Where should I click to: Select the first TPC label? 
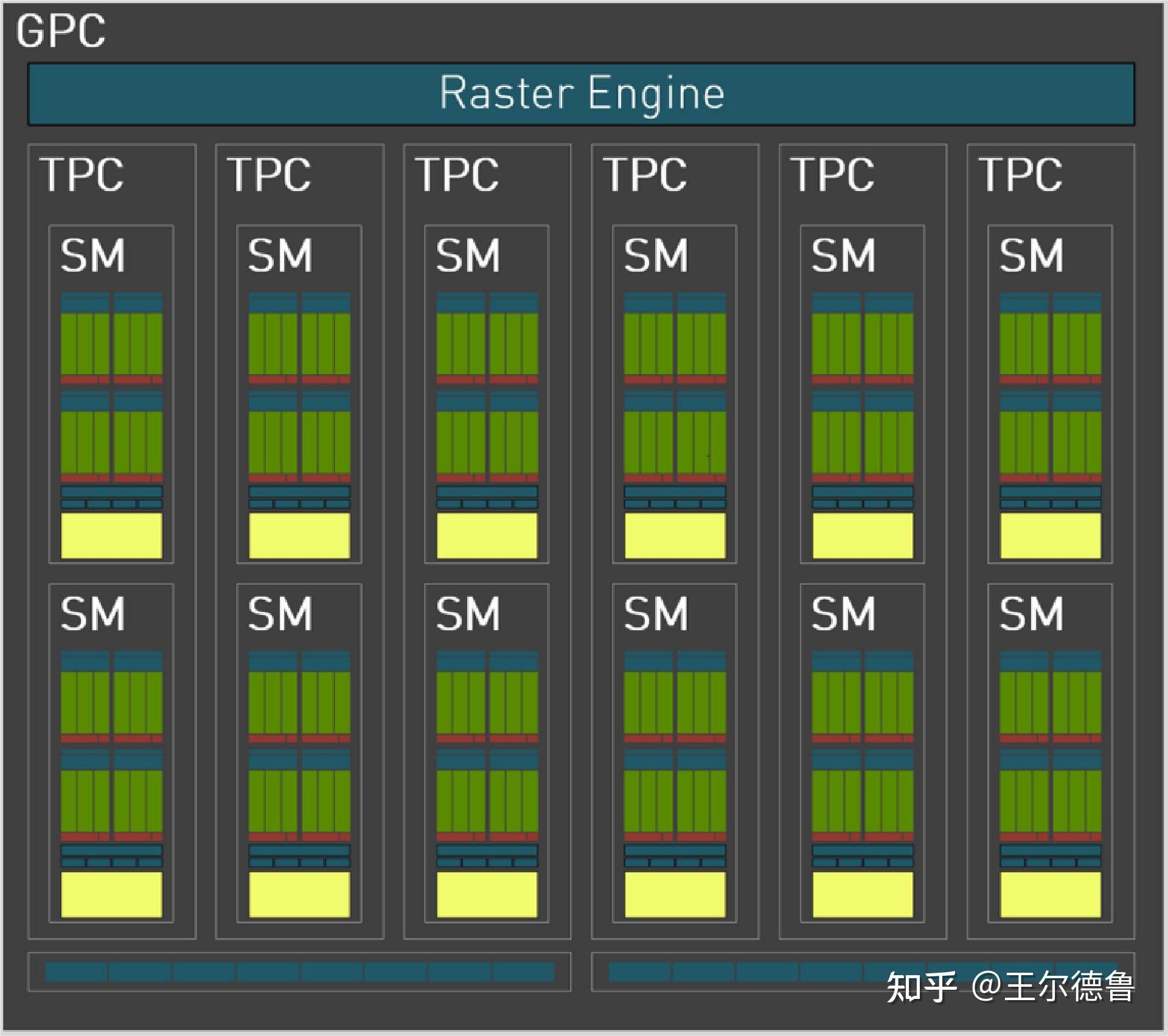point(82,175)
